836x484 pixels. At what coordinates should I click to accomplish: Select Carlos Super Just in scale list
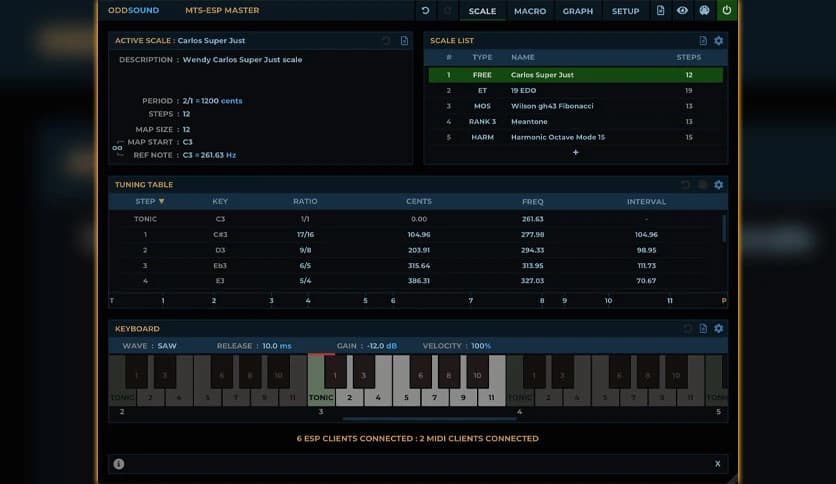coord(575,75)
